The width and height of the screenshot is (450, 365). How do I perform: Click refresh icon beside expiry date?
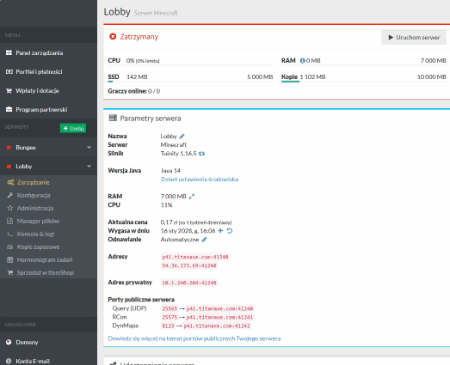point(230,231)
